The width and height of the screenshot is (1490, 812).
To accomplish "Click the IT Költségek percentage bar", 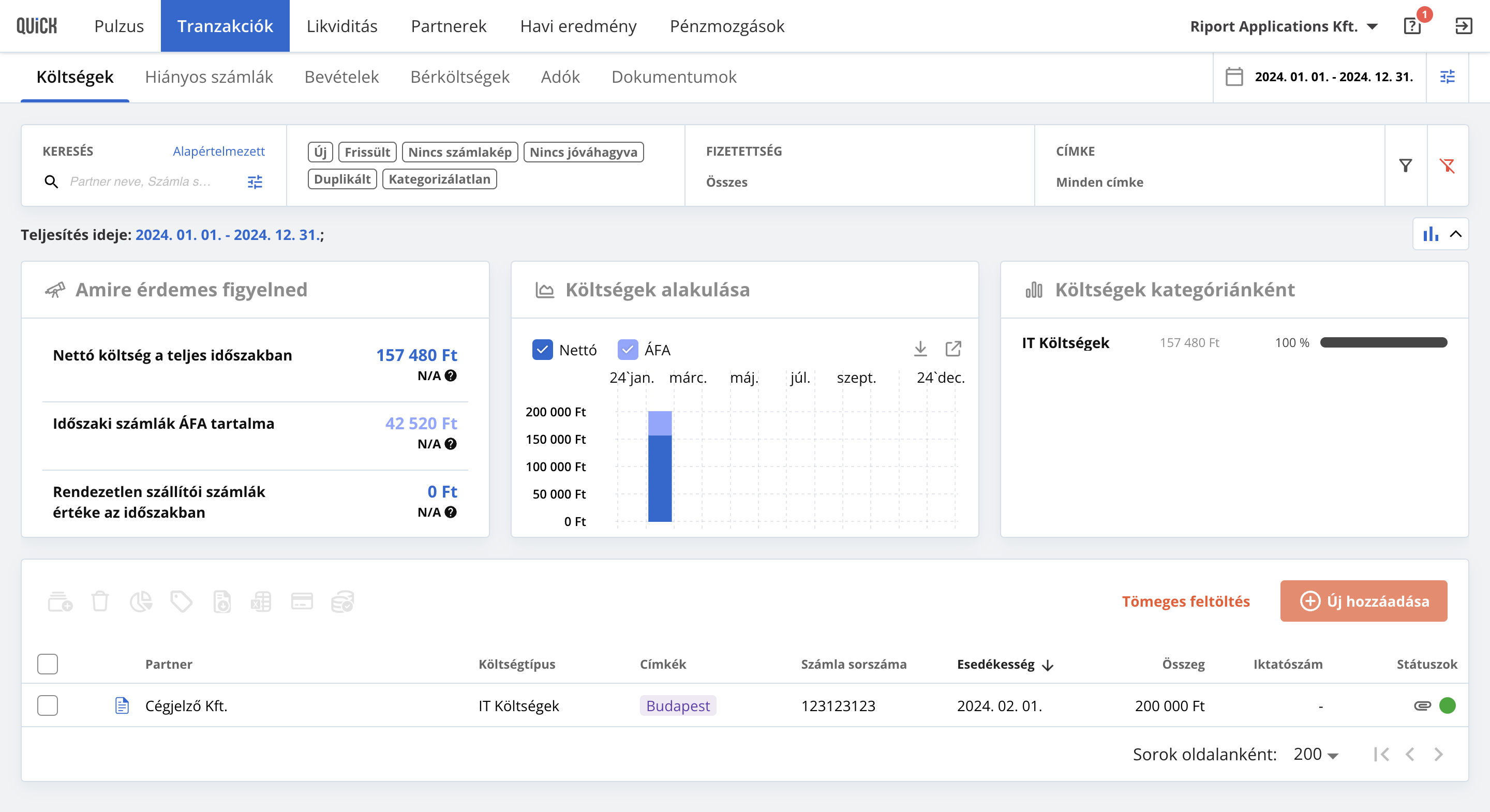I will coord(1383,342).
